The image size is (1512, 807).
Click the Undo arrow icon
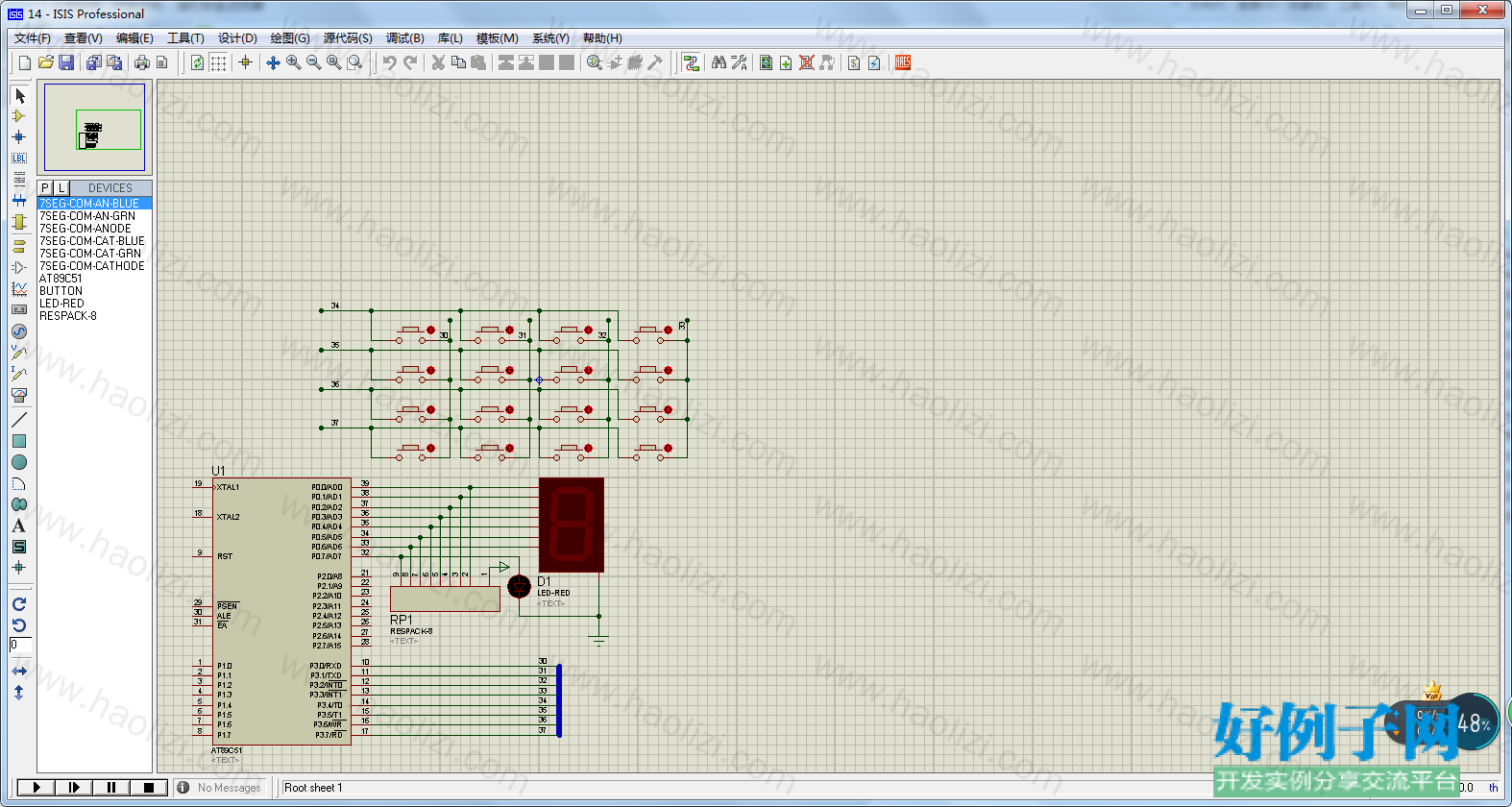pos(389,62)
